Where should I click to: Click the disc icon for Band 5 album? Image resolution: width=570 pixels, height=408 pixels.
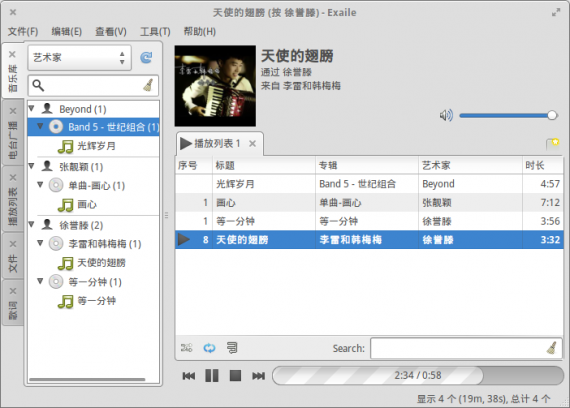pos(56,127)
